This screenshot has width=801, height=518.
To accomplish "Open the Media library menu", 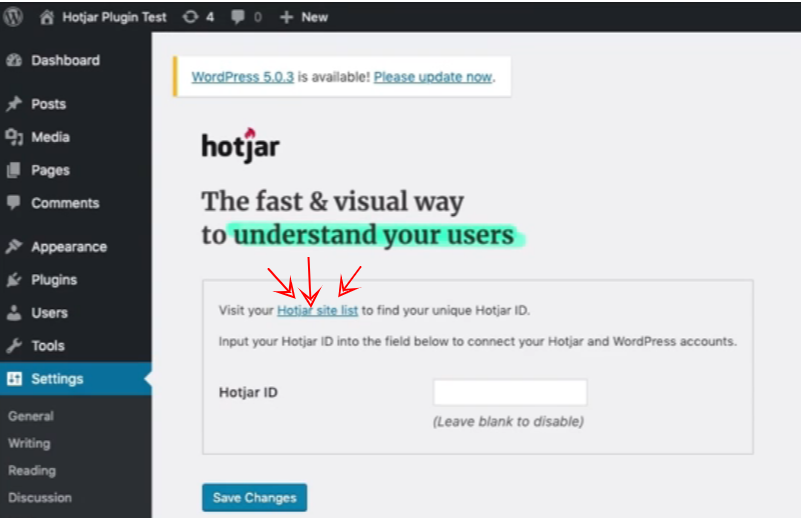I will coord(50,137).
